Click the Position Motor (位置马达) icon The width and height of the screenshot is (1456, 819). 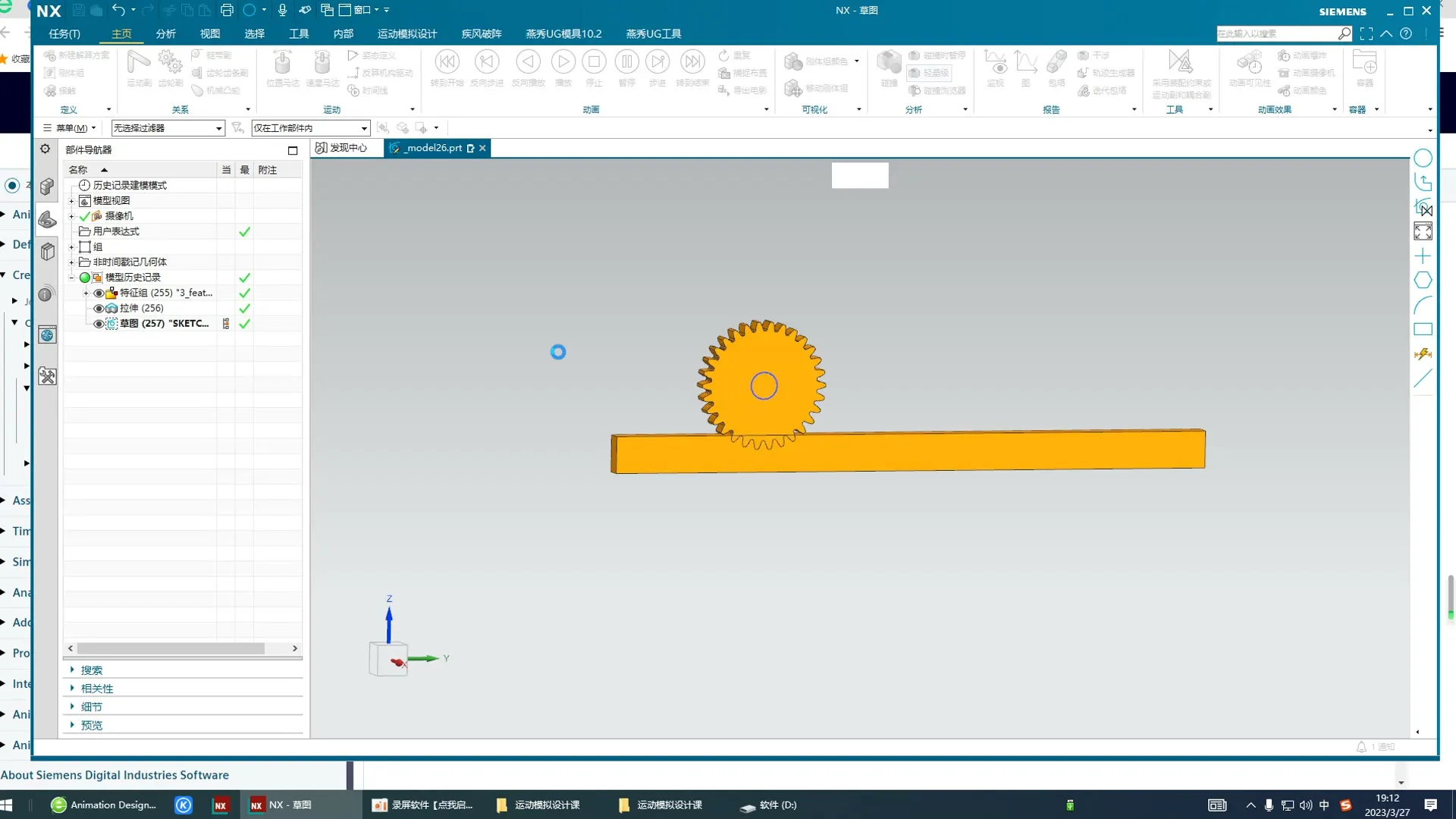click(282, 62)
